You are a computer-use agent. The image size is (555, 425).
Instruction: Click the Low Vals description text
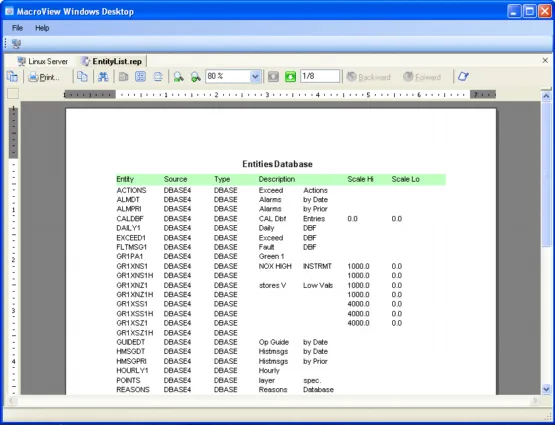click(x=318, y=285)
